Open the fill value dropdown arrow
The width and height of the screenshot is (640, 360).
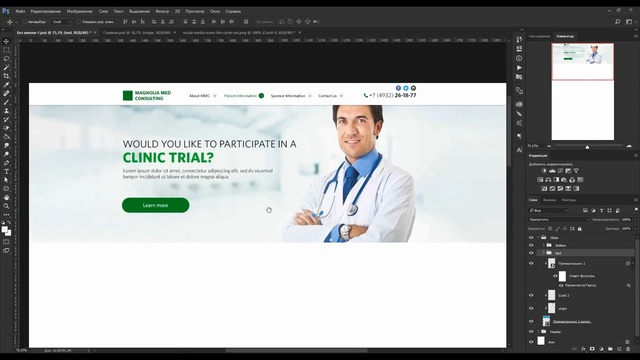click(635, 229)
